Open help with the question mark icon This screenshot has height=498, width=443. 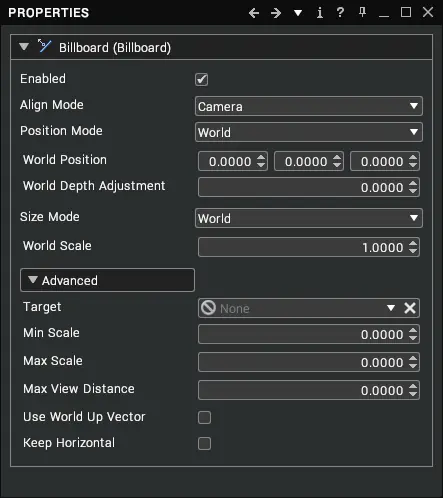(340, 13)
